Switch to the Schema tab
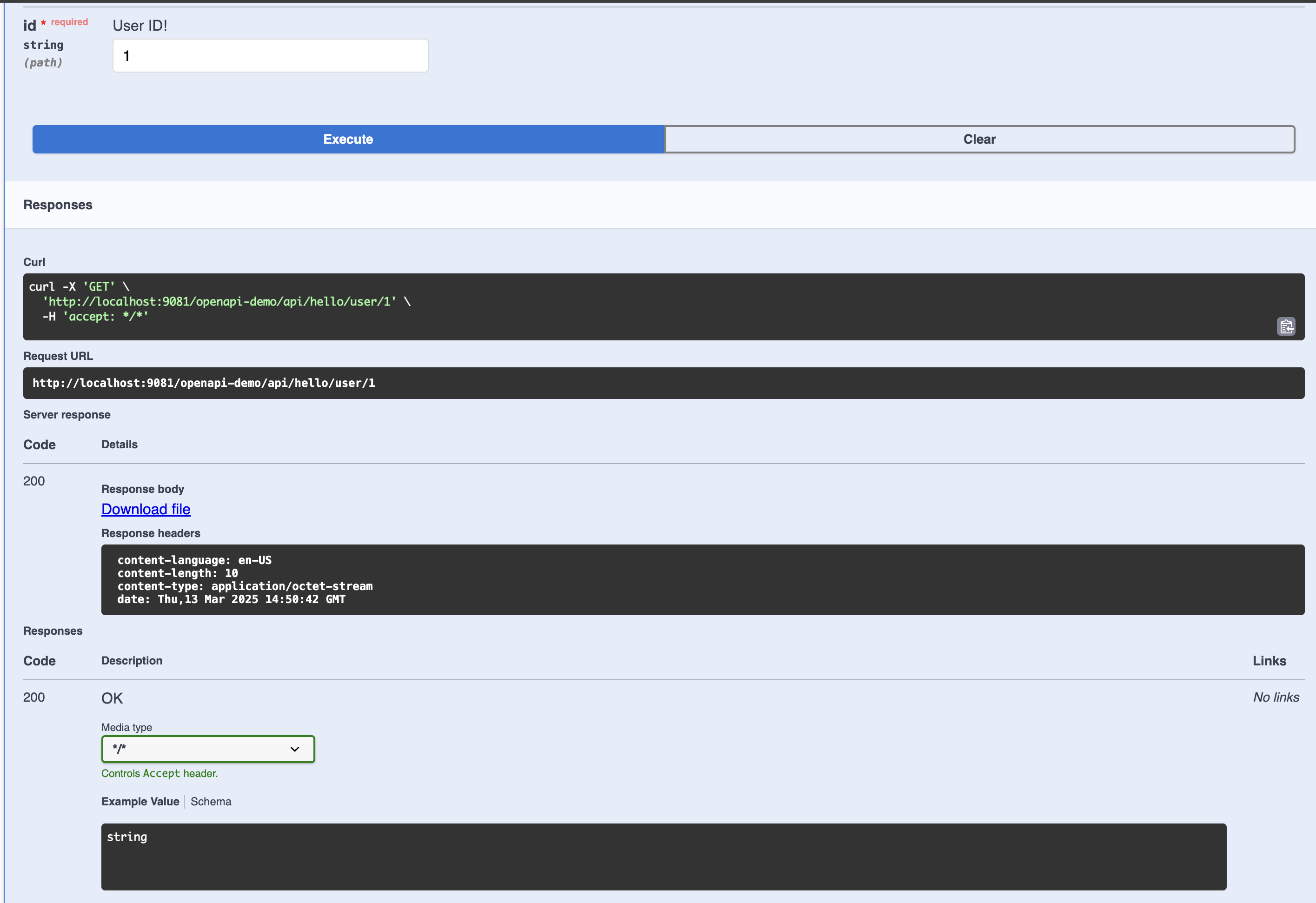 [x=211, y=802]
